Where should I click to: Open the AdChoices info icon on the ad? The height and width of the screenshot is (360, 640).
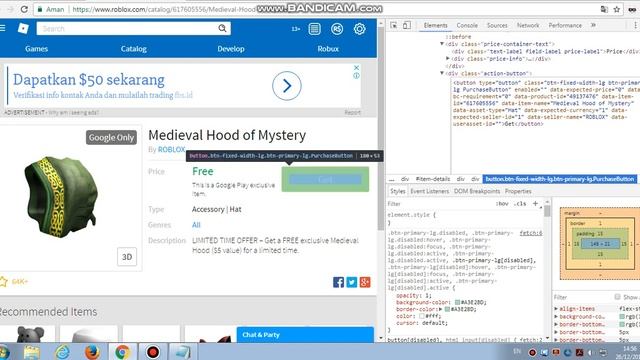point(356,76)
